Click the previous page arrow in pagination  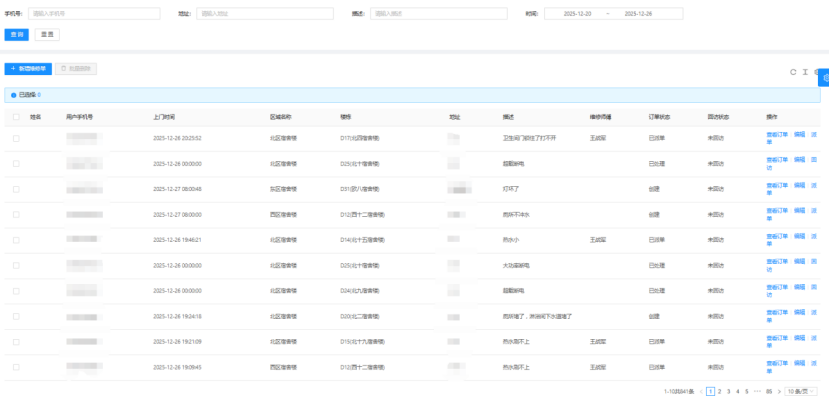701,391
